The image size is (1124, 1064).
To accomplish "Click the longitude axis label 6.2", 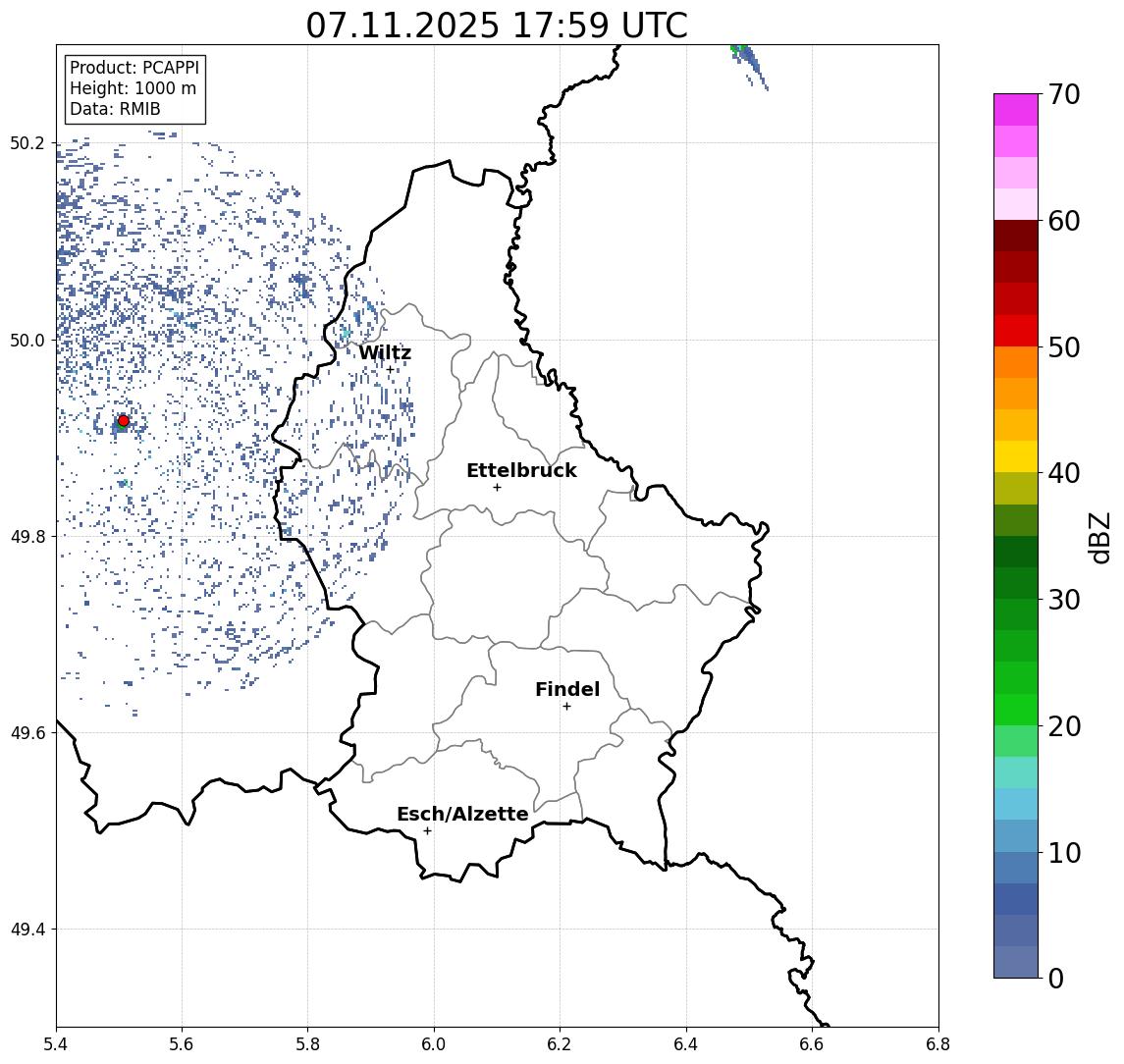I will 560,1044.
